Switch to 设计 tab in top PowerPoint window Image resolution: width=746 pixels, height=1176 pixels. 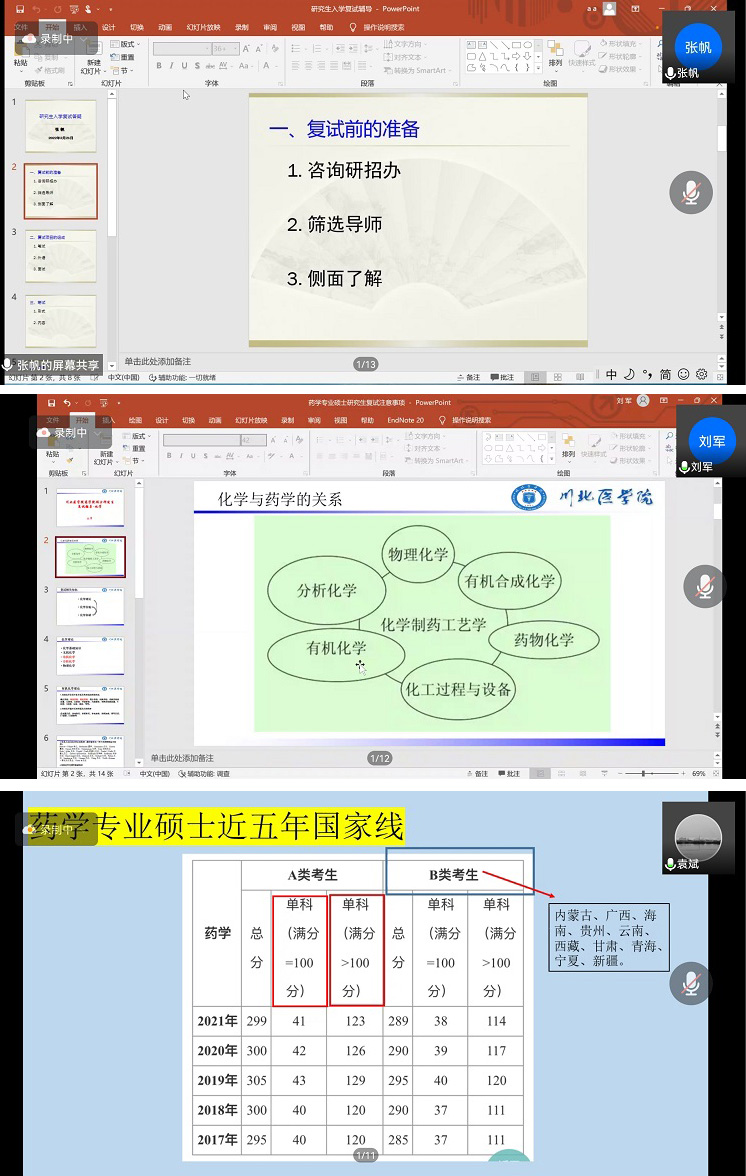click(108, 27)
